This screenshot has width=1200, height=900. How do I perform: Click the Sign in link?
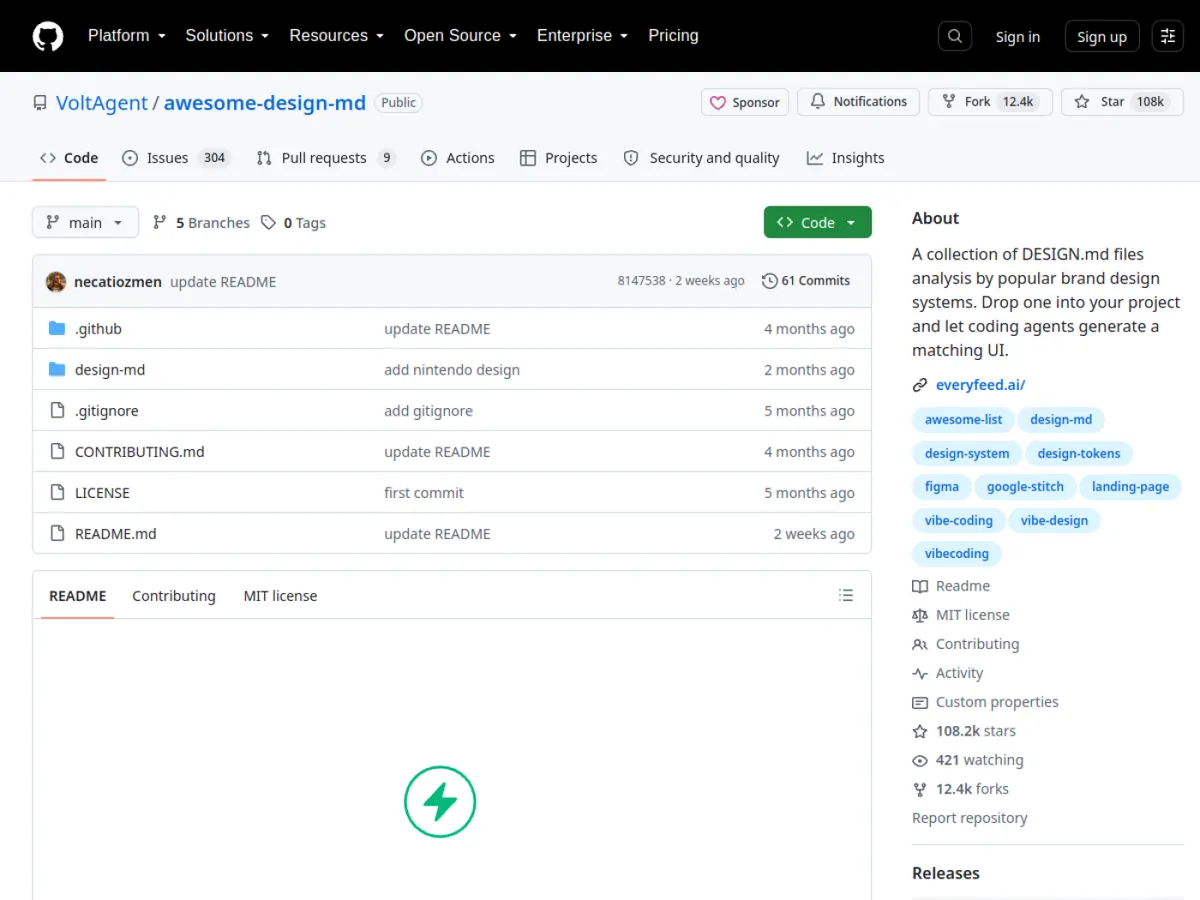1017,37
